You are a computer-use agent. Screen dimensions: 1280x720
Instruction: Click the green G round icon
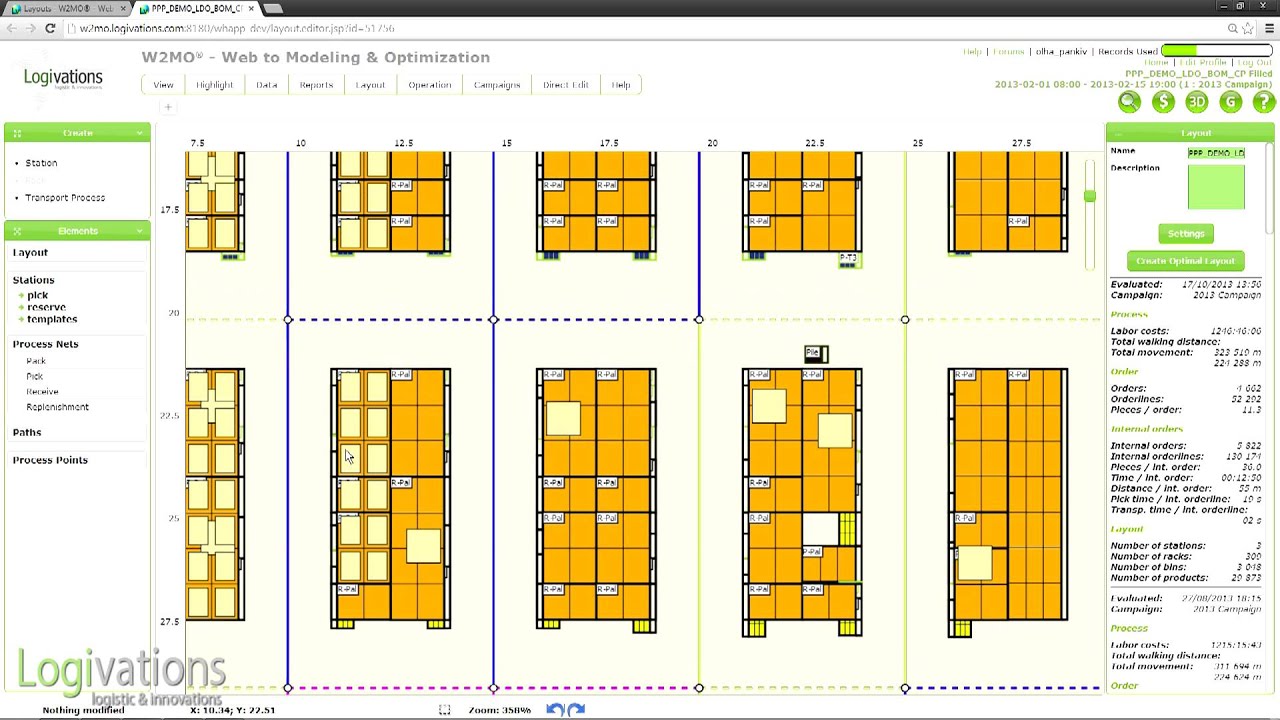point(1231,102)
